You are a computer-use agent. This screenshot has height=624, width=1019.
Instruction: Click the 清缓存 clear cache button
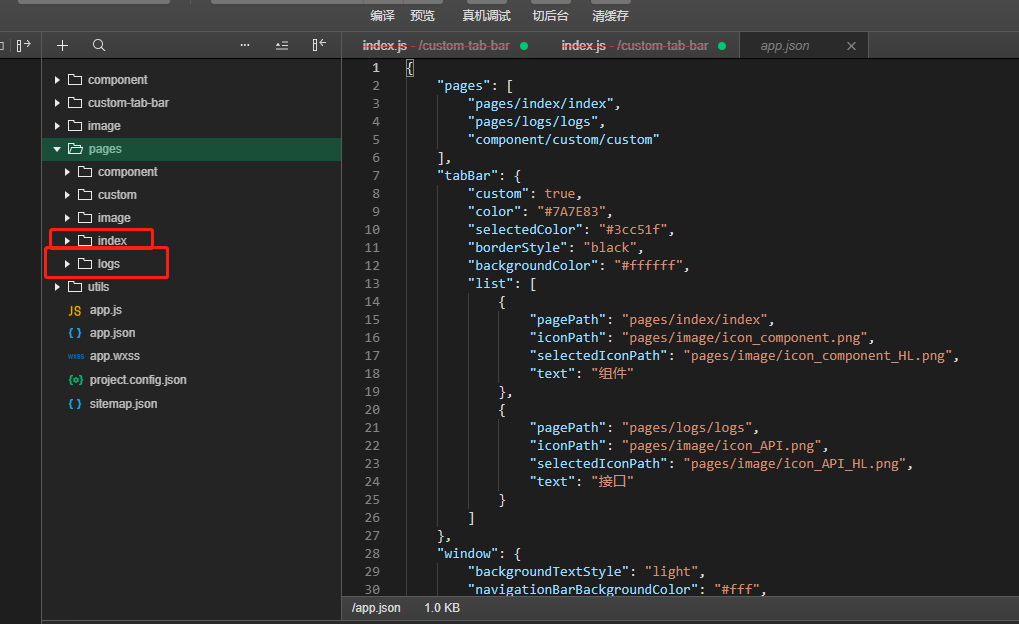point(610,16)
